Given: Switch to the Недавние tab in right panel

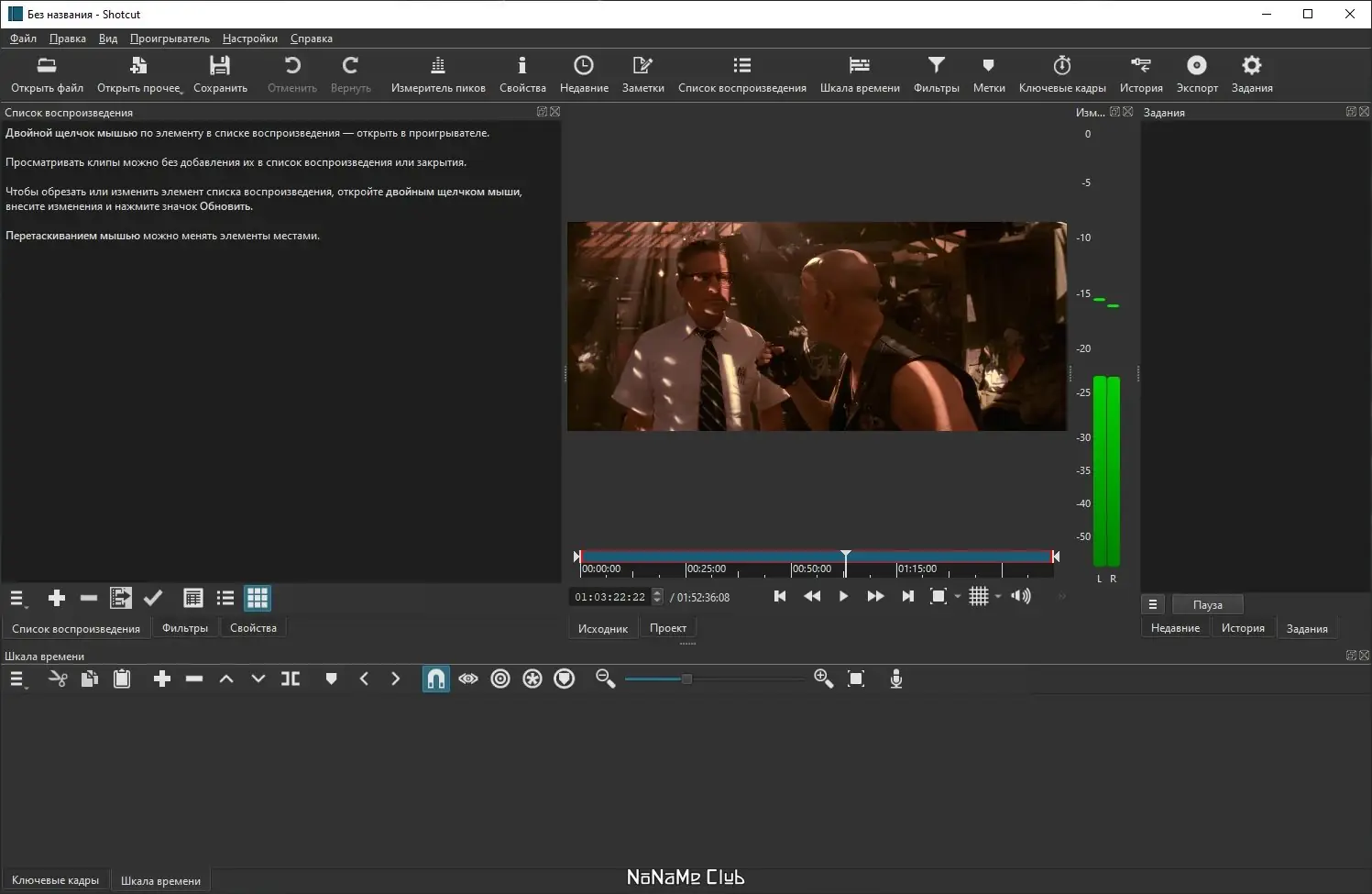Looking at the screenshot, I should 1175,628.
